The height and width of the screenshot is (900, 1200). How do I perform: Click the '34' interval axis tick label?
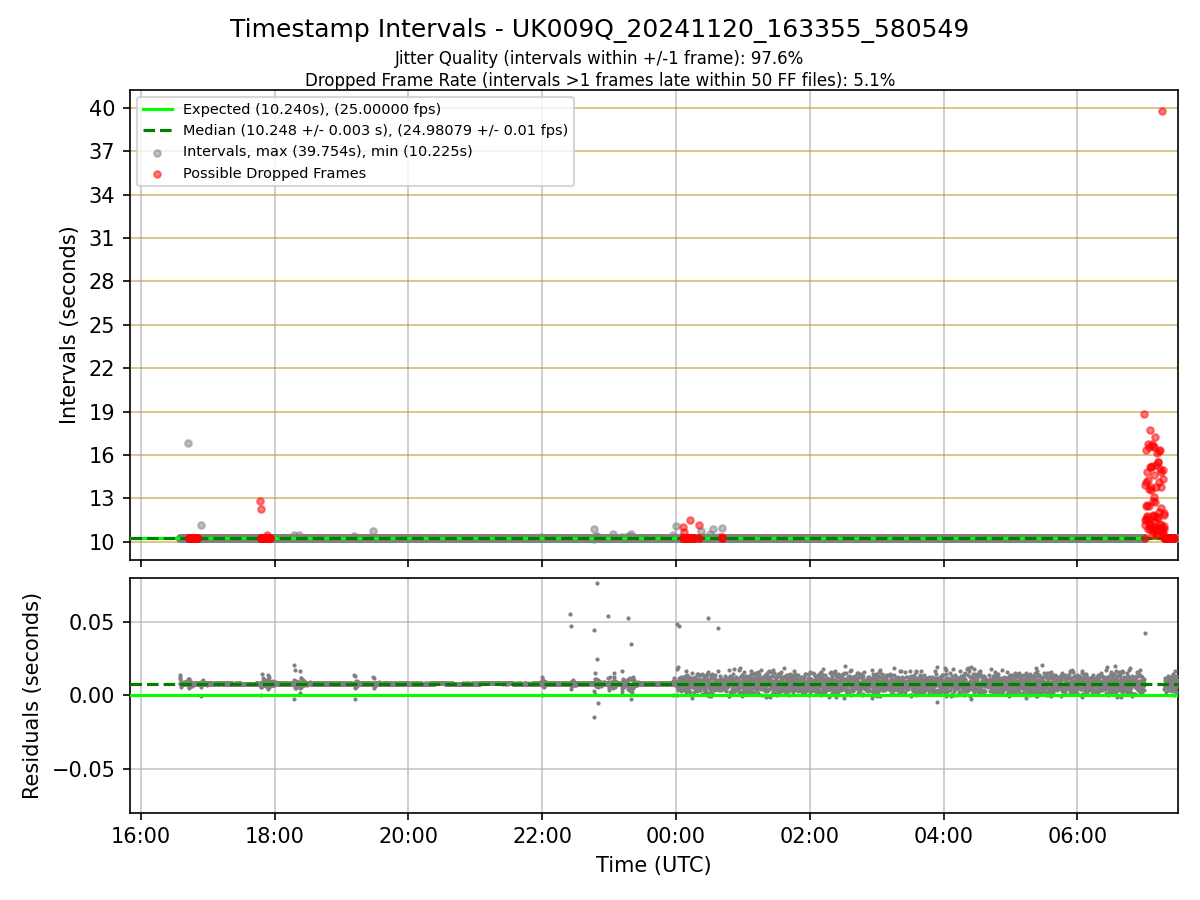(x=104, y=195)
